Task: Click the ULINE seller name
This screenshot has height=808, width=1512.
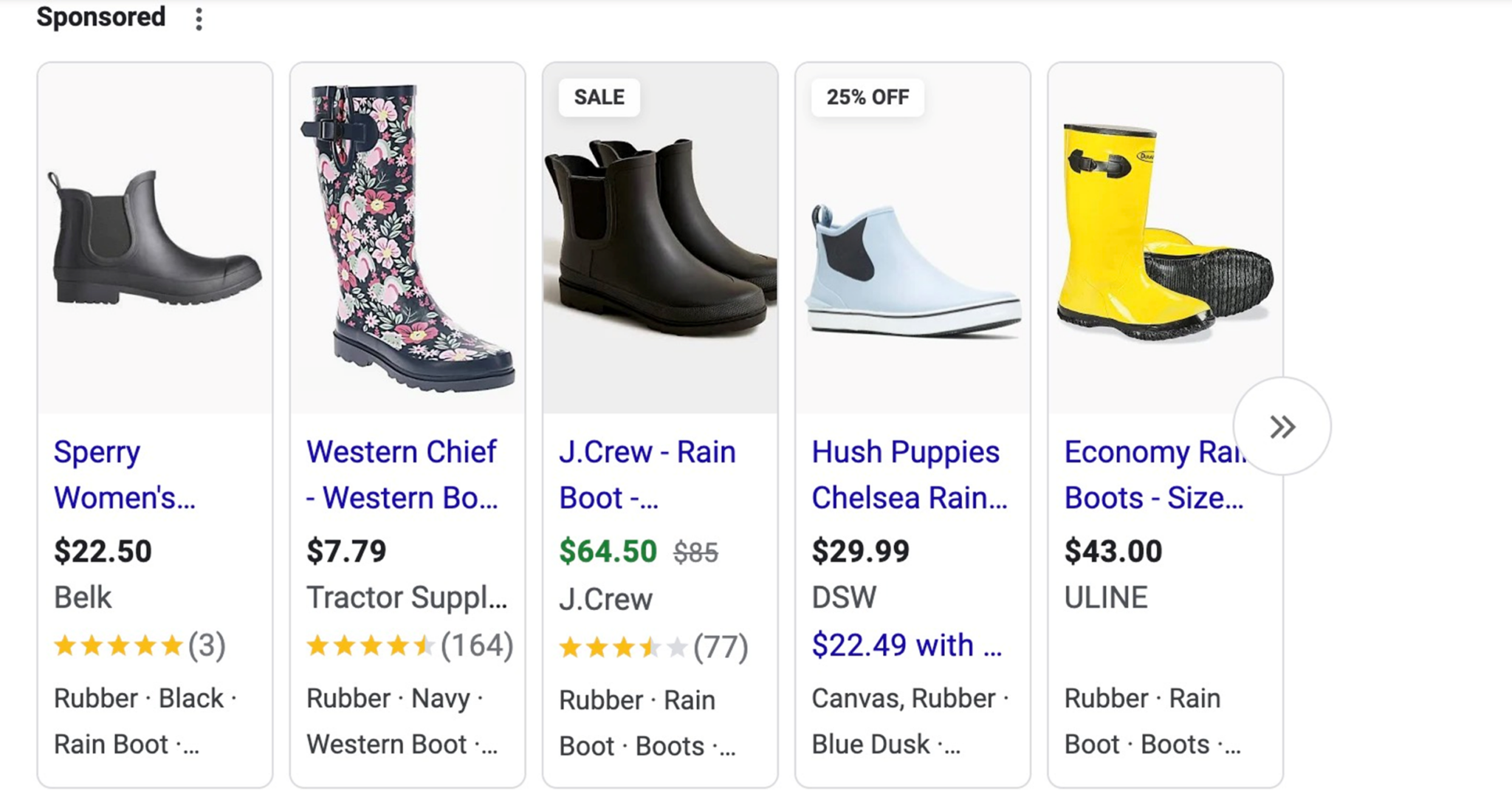Action: (1105, 597)
